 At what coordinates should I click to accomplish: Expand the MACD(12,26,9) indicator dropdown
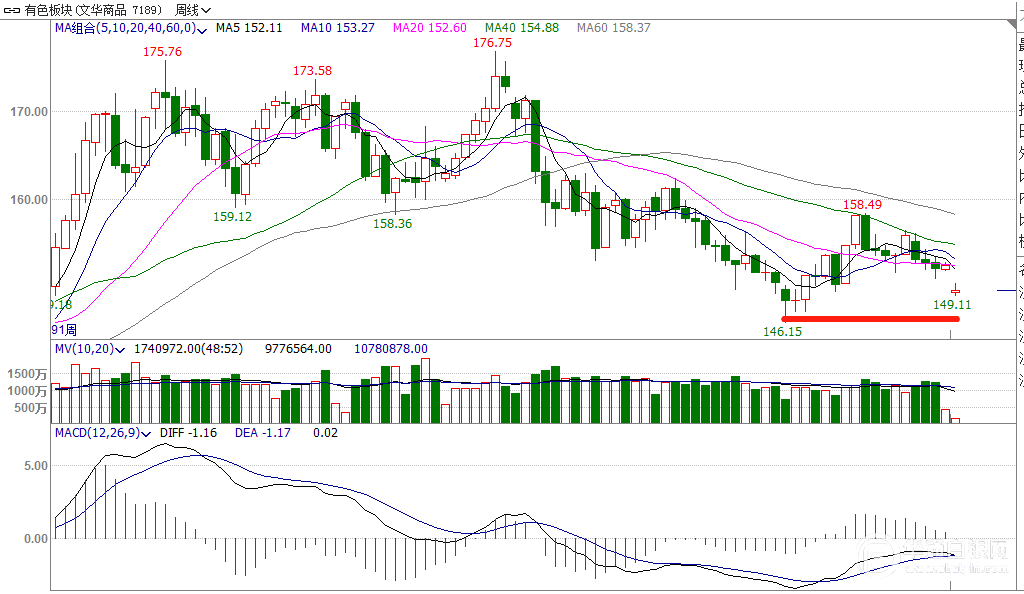(146, 434)
